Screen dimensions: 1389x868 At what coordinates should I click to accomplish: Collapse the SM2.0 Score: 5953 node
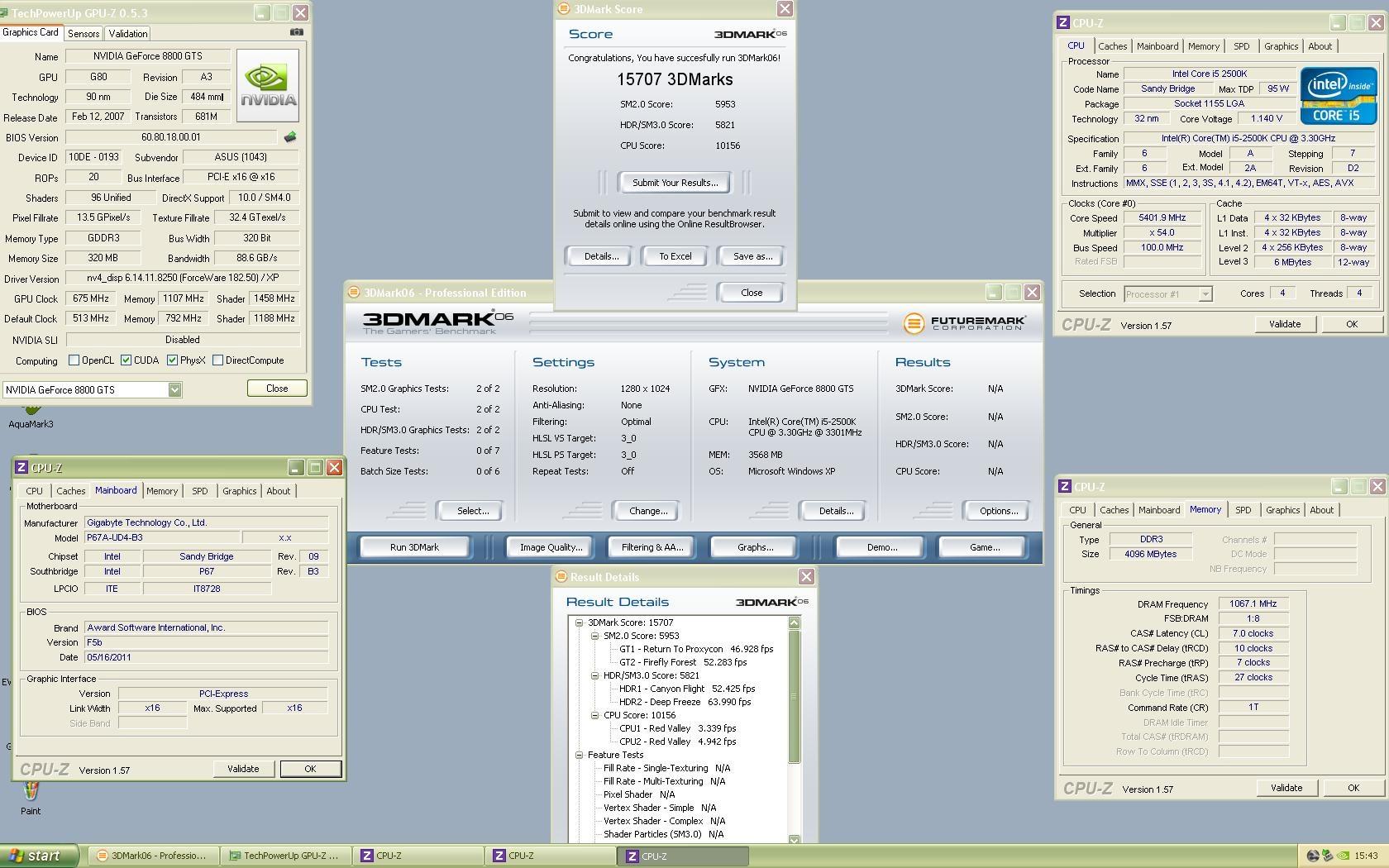[594, 636]
